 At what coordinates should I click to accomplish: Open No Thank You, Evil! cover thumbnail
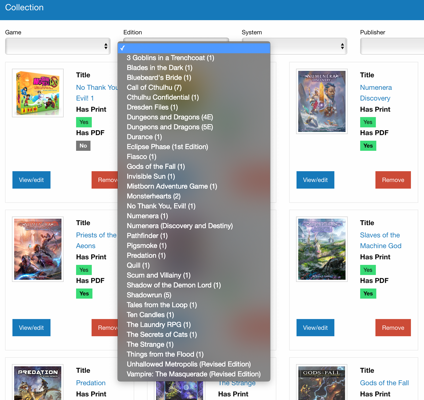pyautogui.click(x=38, y=93)
